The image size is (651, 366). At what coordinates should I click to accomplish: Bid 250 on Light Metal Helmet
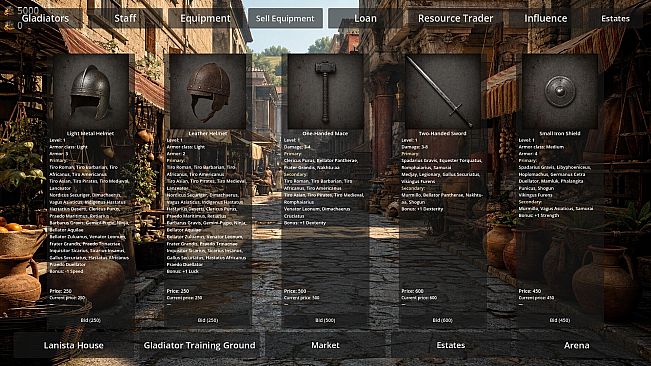(x=91, y=320)
